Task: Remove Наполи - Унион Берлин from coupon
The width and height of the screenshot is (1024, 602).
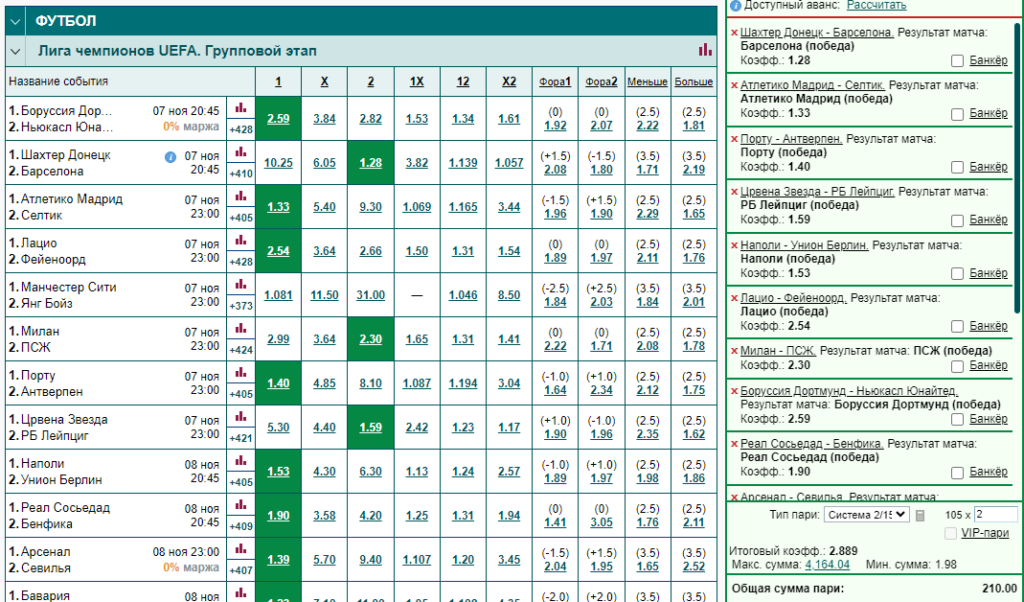Action: tap(734, 246)
